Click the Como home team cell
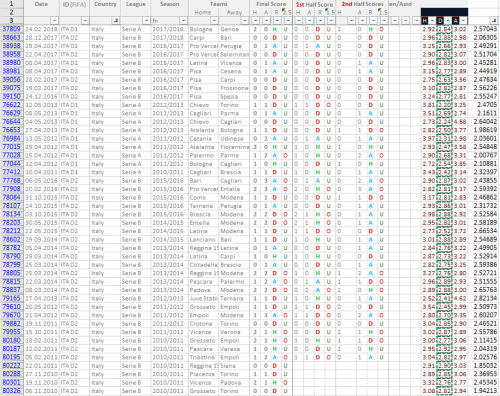The height and width of the screenshot is (396, 500). click(204, 197)
